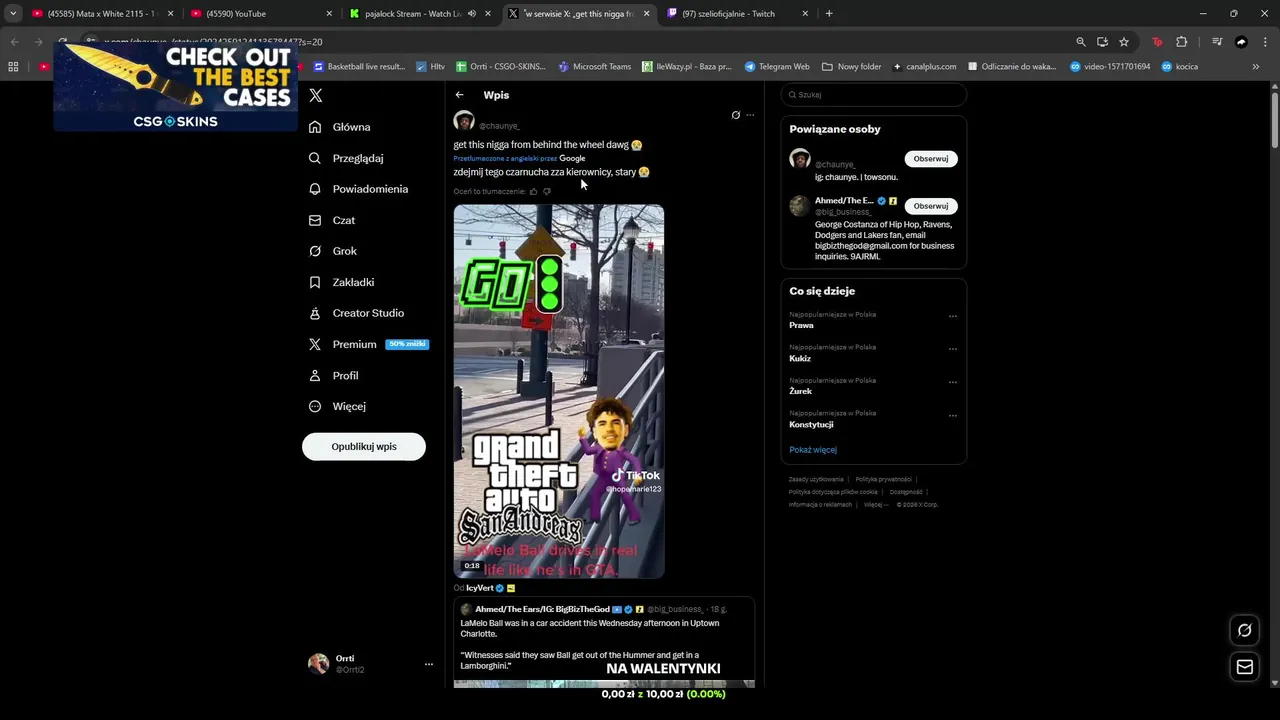Open trending topic Kukiz
Screen dimensions: 1280x720
[x=800, y=359]
